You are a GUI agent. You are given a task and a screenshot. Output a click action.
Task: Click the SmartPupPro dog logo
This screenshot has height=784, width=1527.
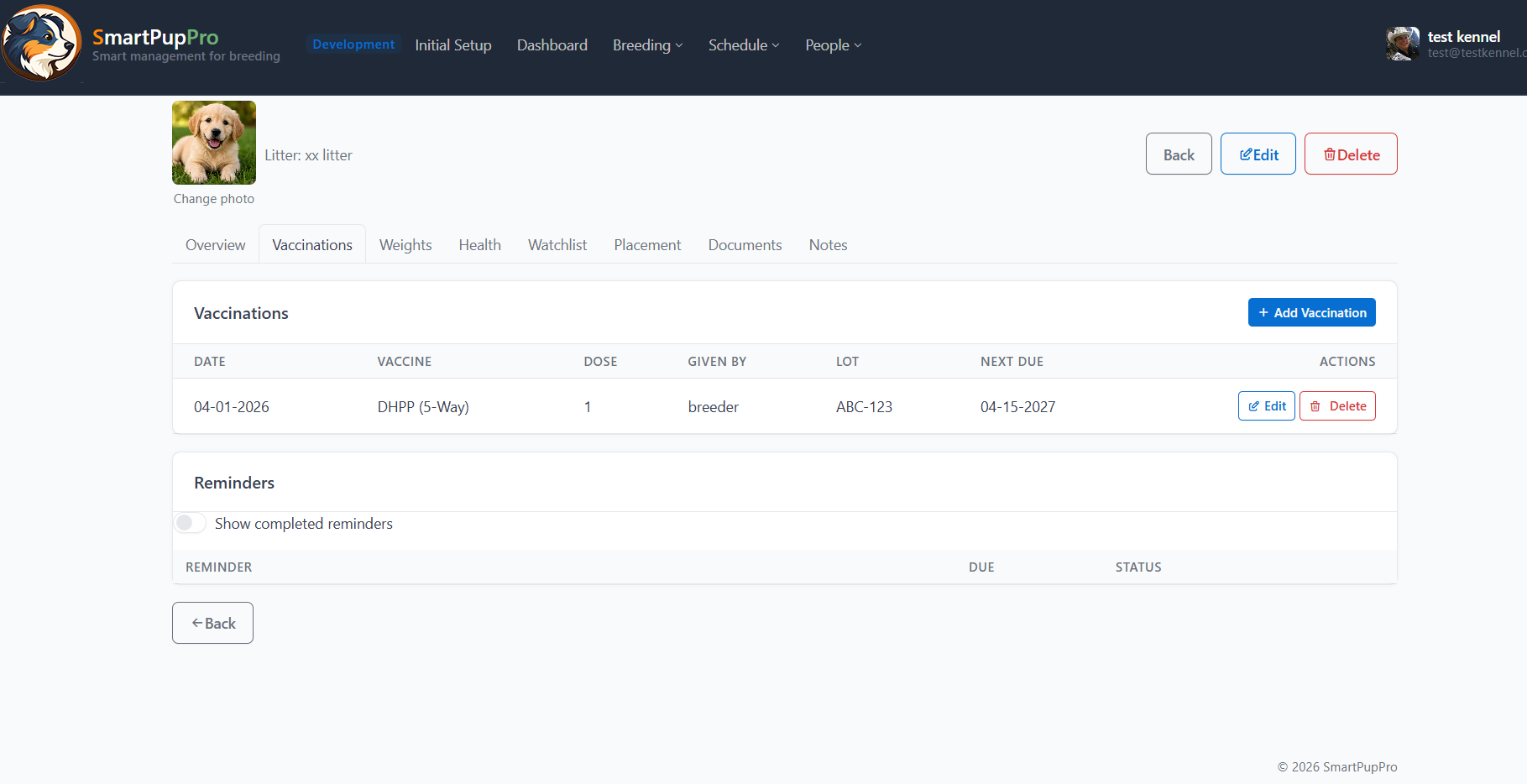(41, 43)
